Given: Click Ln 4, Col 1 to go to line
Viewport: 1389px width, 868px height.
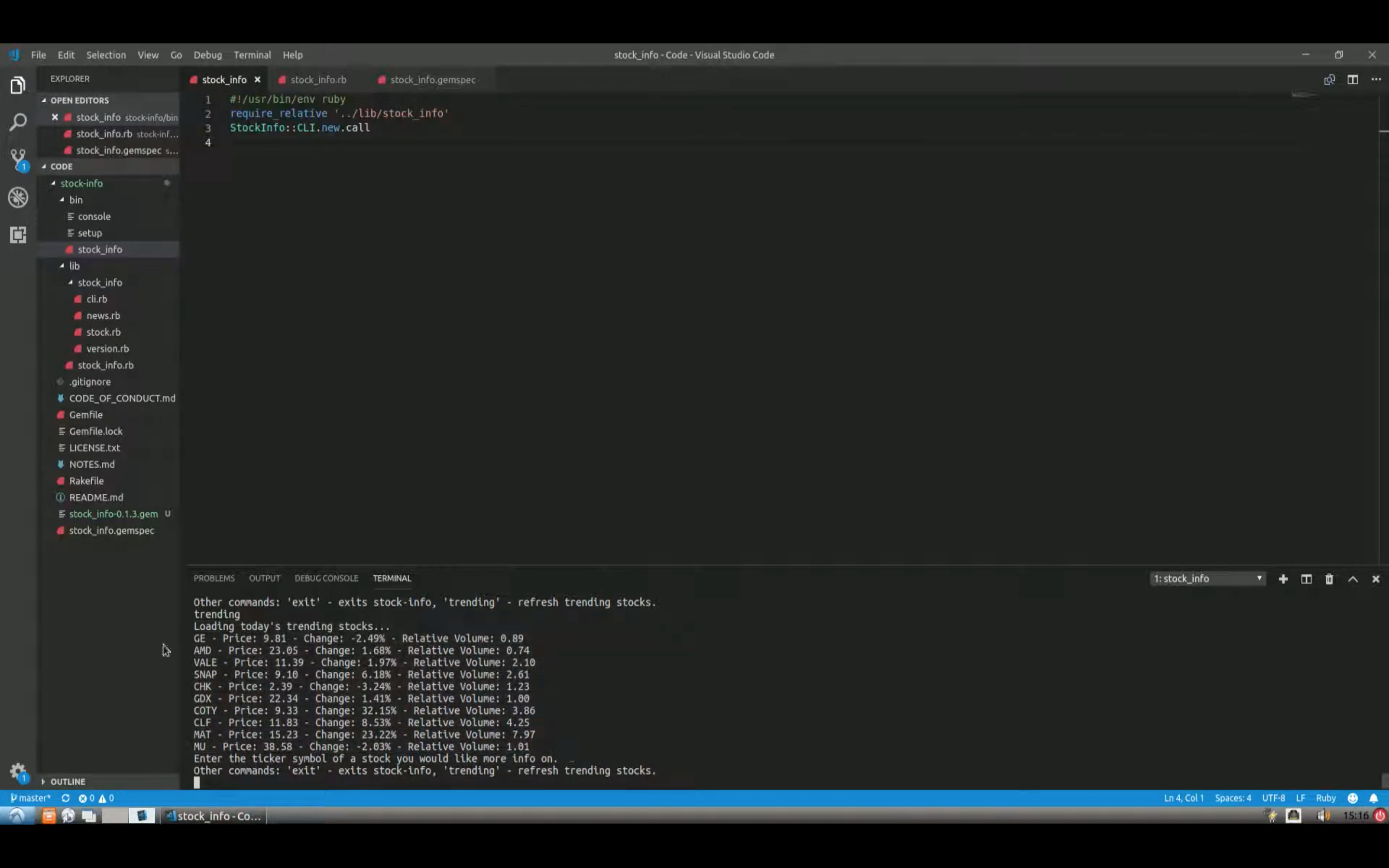Looking at the screenshot, I should tap(1183, 798).
